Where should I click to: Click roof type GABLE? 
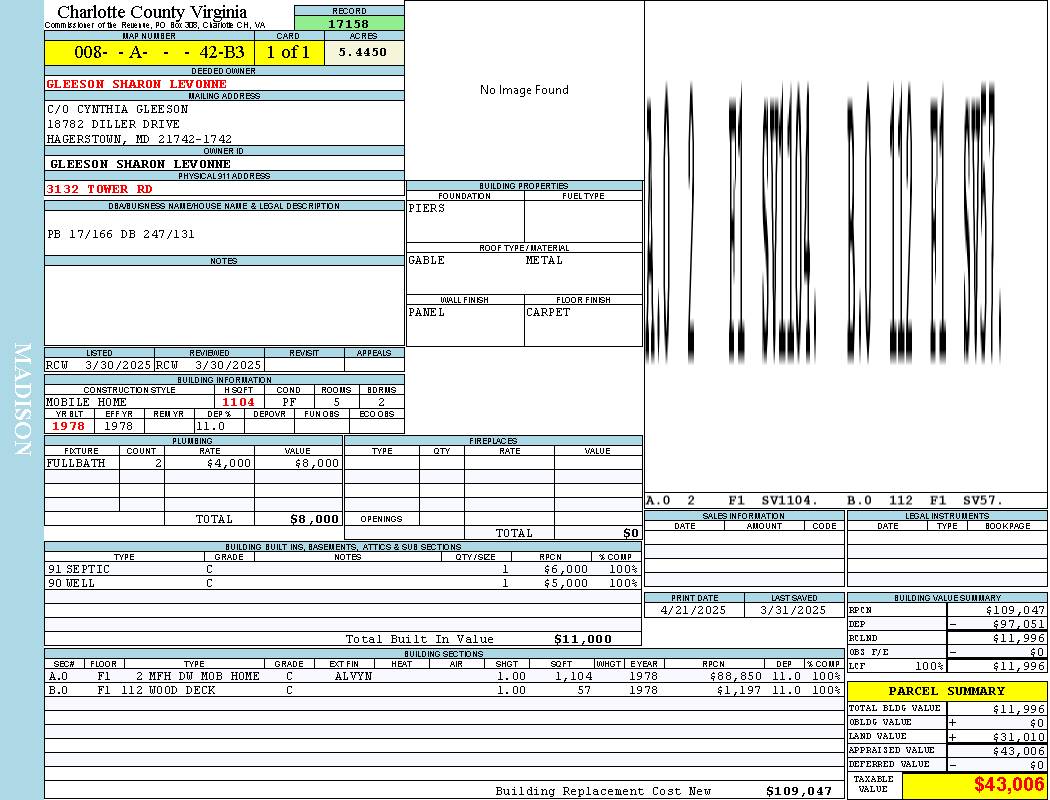click(x=427, y=260)
